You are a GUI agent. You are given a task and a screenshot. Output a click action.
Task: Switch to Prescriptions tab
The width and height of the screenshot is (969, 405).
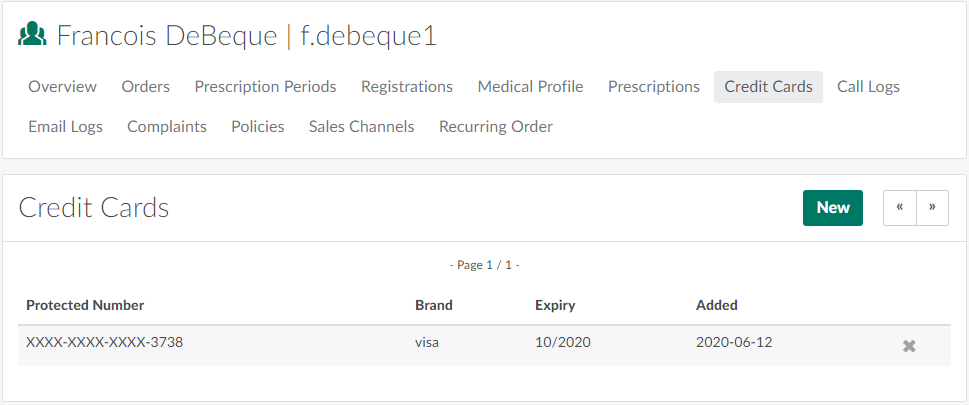tap(654, 87)
